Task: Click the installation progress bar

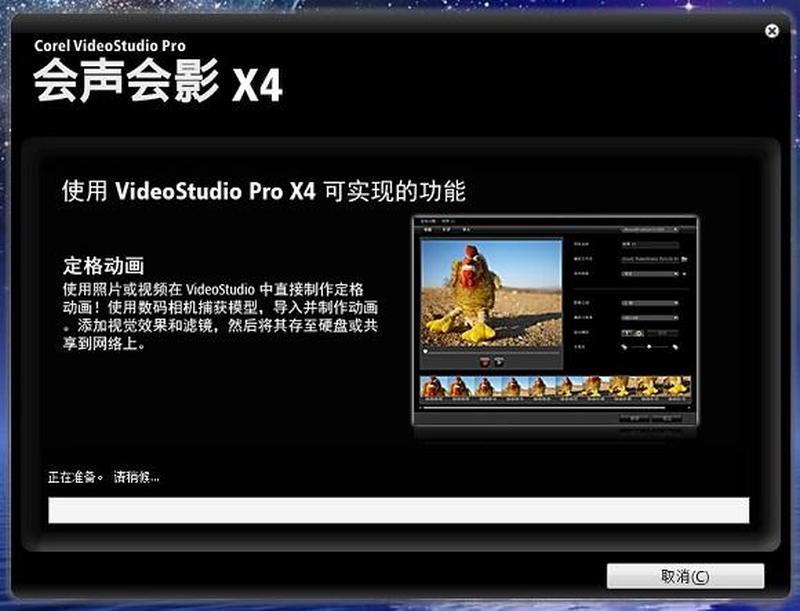Action: [x=398, y=510]
